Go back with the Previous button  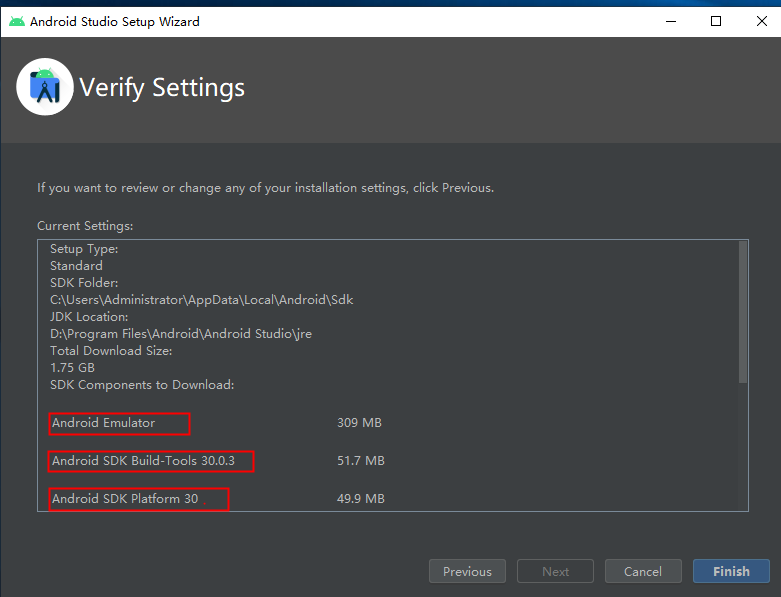467,571
